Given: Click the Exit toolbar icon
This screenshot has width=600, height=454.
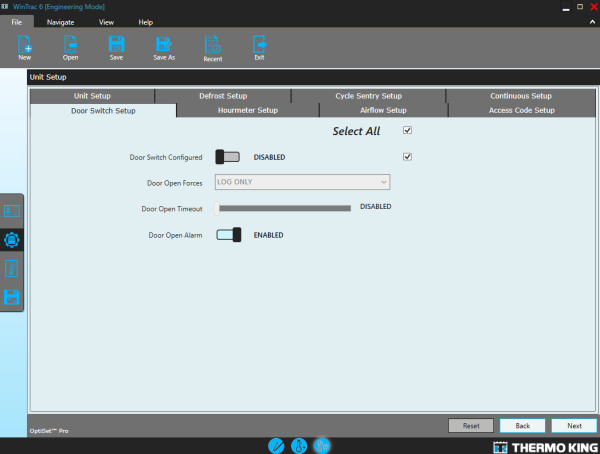Looking at the screenshot, I should click(x=259, y=44).
